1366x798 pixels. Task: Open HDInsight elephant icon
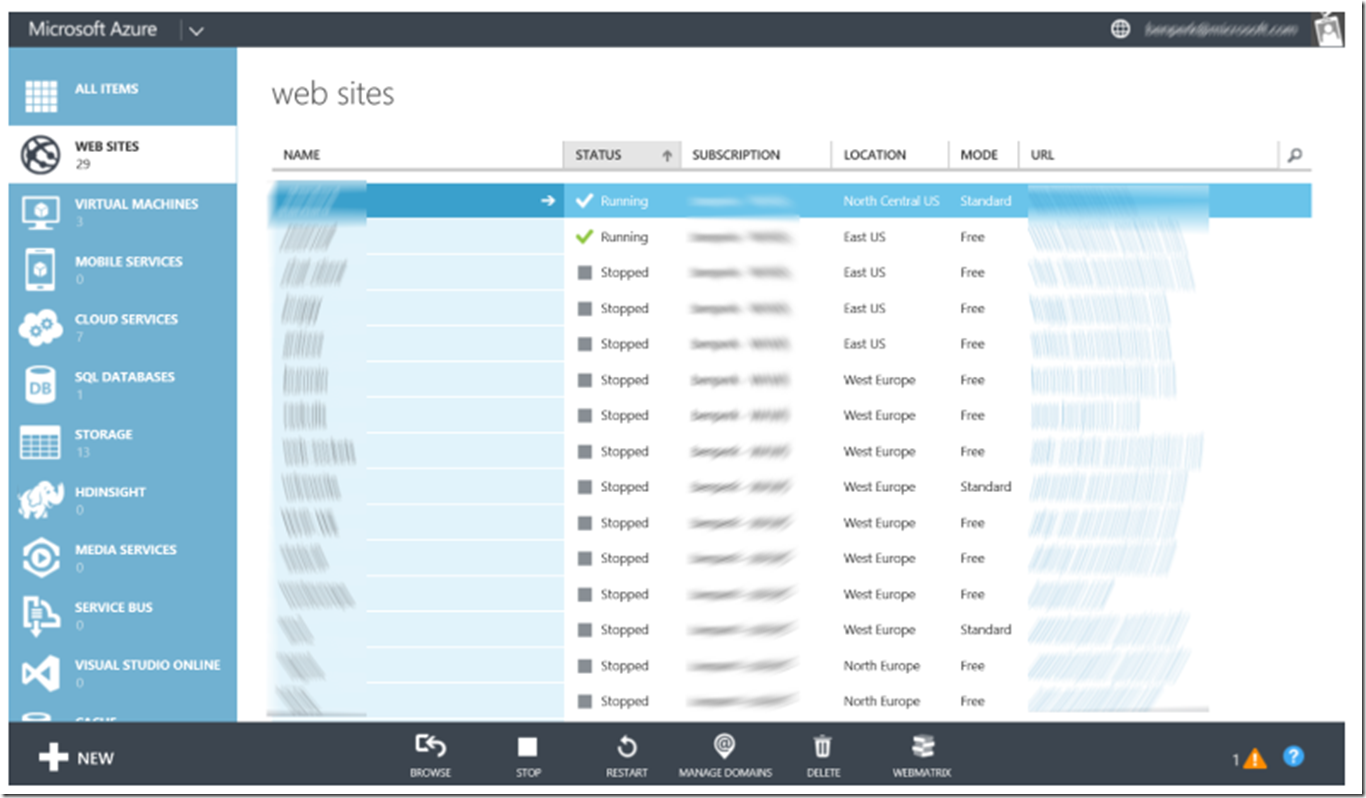41,500
